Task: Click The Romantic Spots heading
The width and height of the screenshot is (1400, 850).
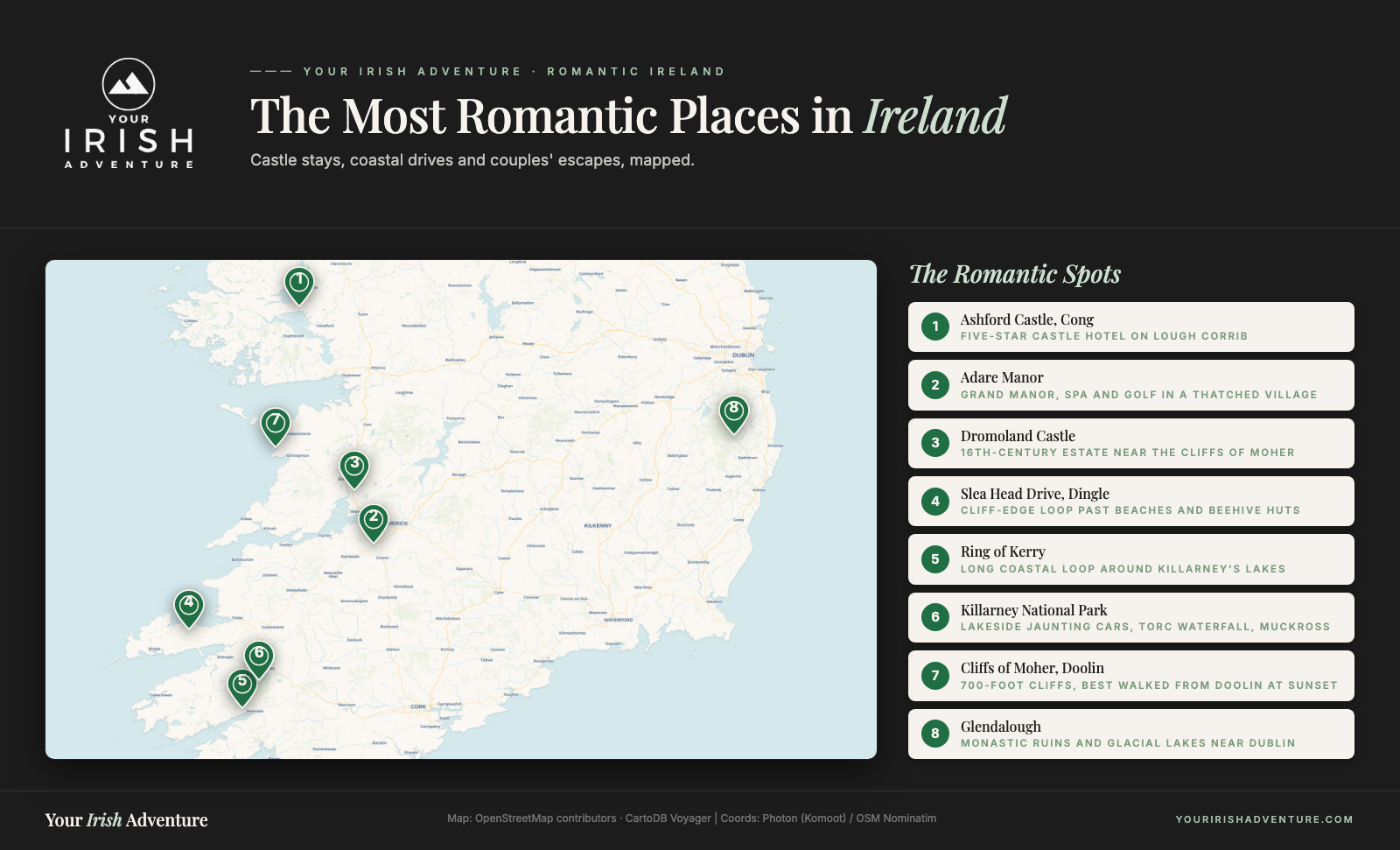Action: coord(1015,274)
